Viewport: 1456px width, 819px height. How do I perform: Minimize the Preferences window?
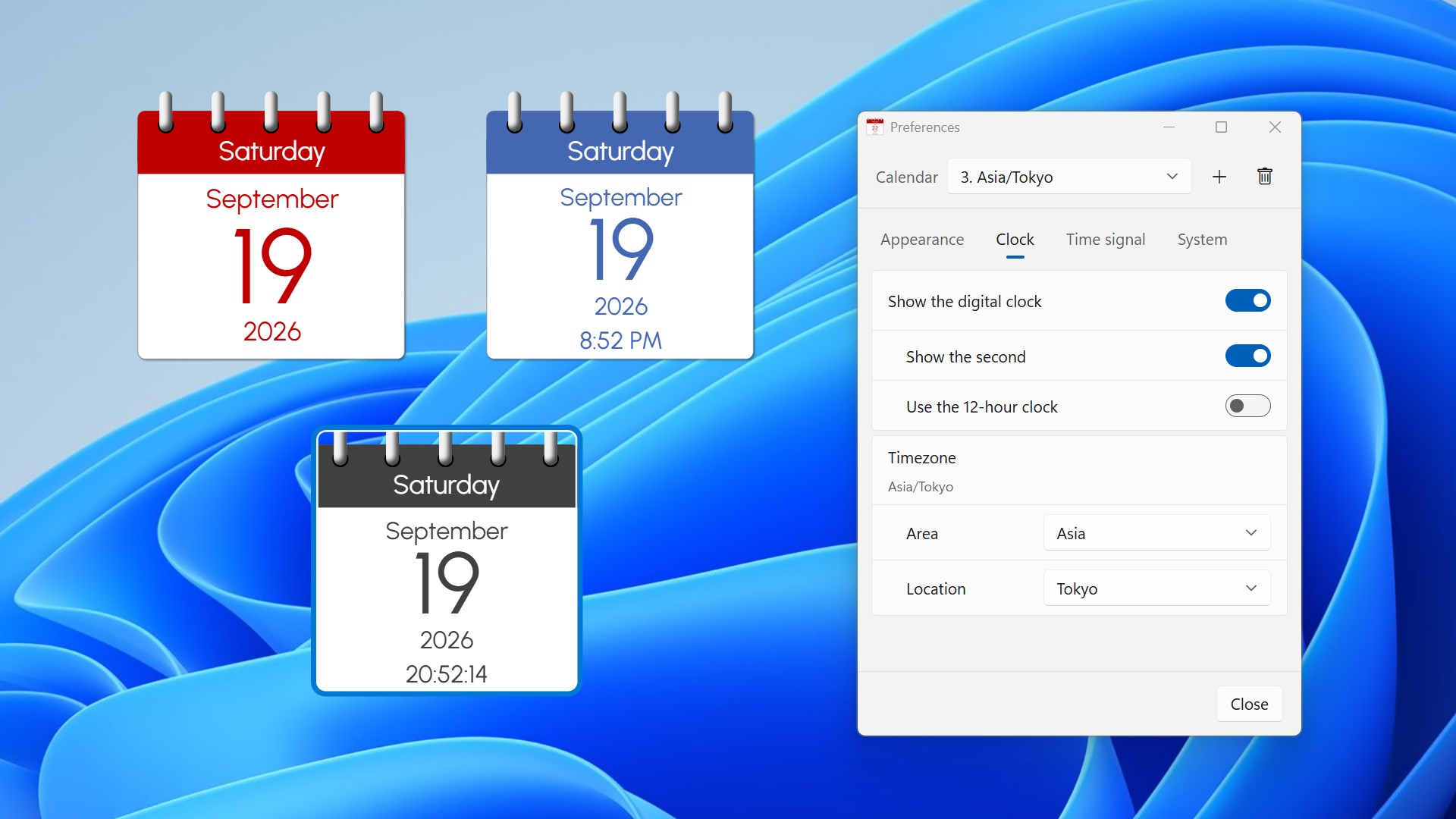[1169, 127]
